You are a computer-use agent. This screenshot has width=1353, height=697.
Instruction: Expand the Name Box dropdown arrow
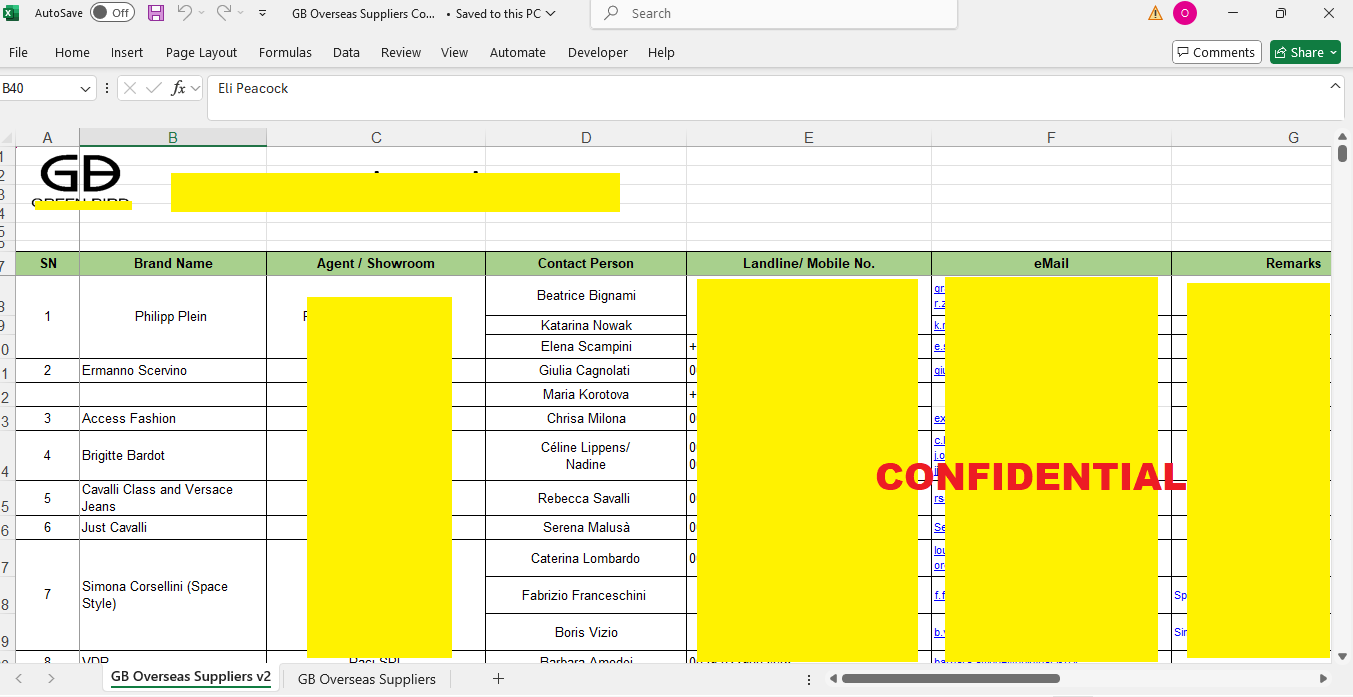click(x=85, y=88)
